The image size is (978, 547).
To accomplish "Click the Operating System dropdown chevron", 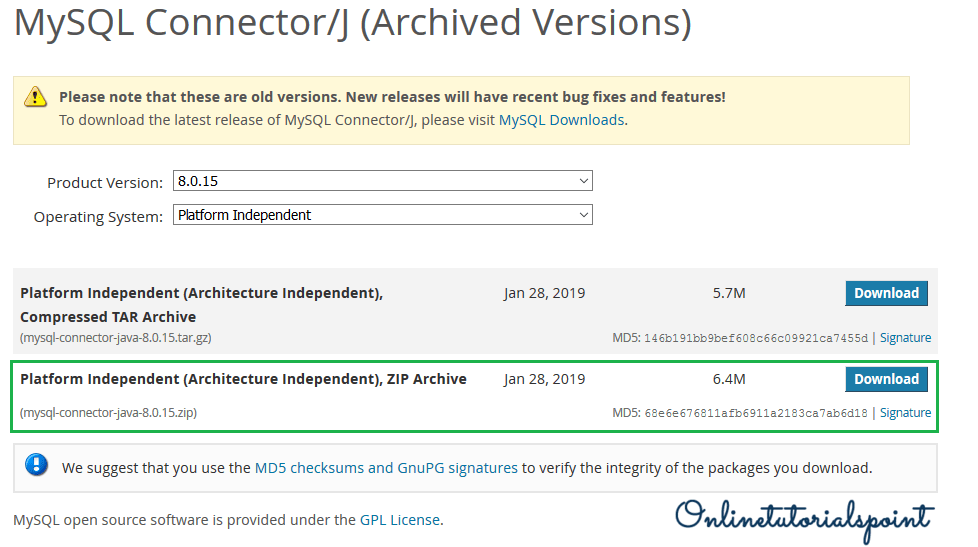I will (584, 215).
